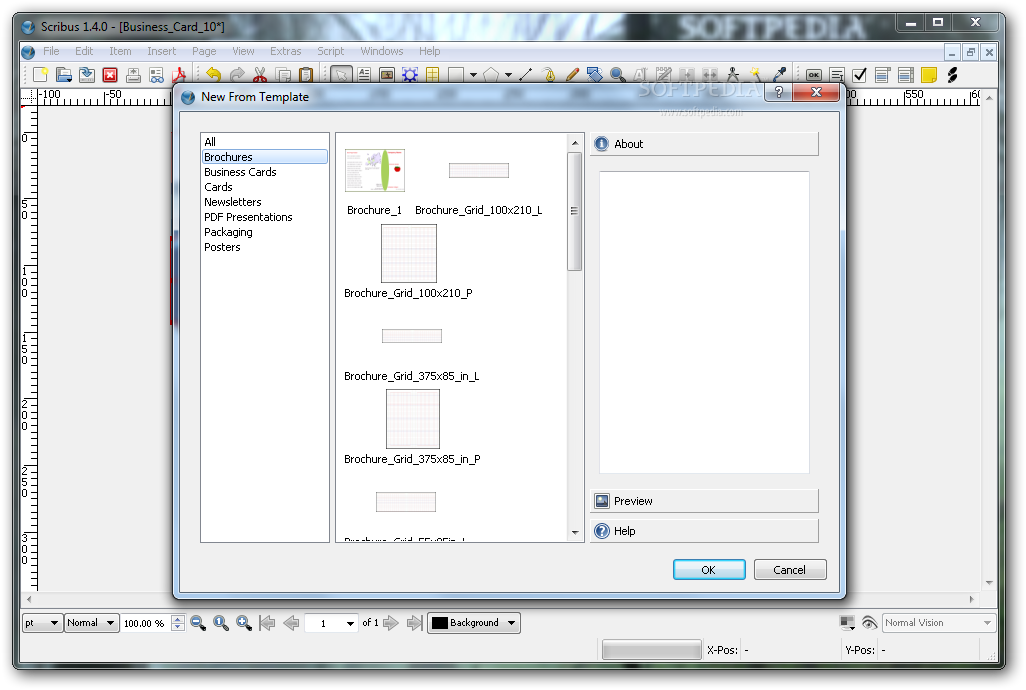
Task: Zoom in with the plus magnifier
Action: coord(243,623)
